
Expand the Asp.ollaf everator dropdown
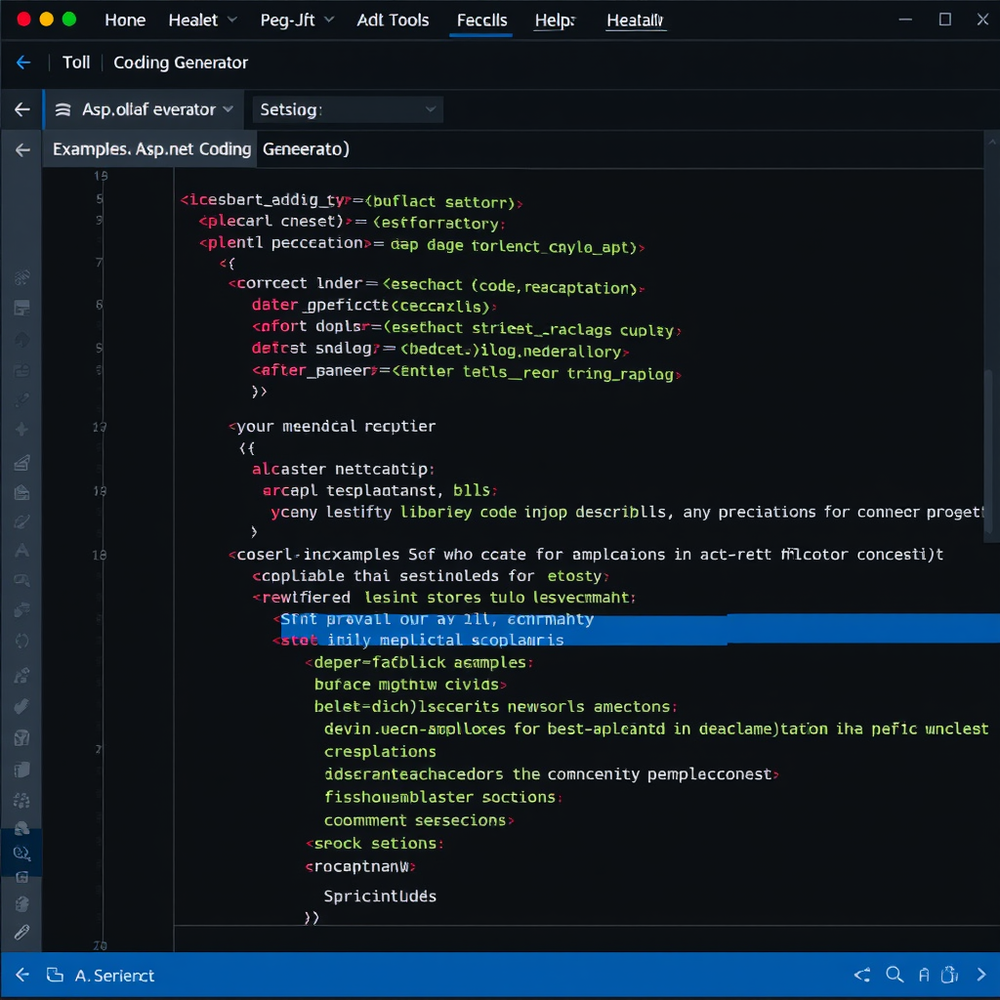[x=228, y=109]
